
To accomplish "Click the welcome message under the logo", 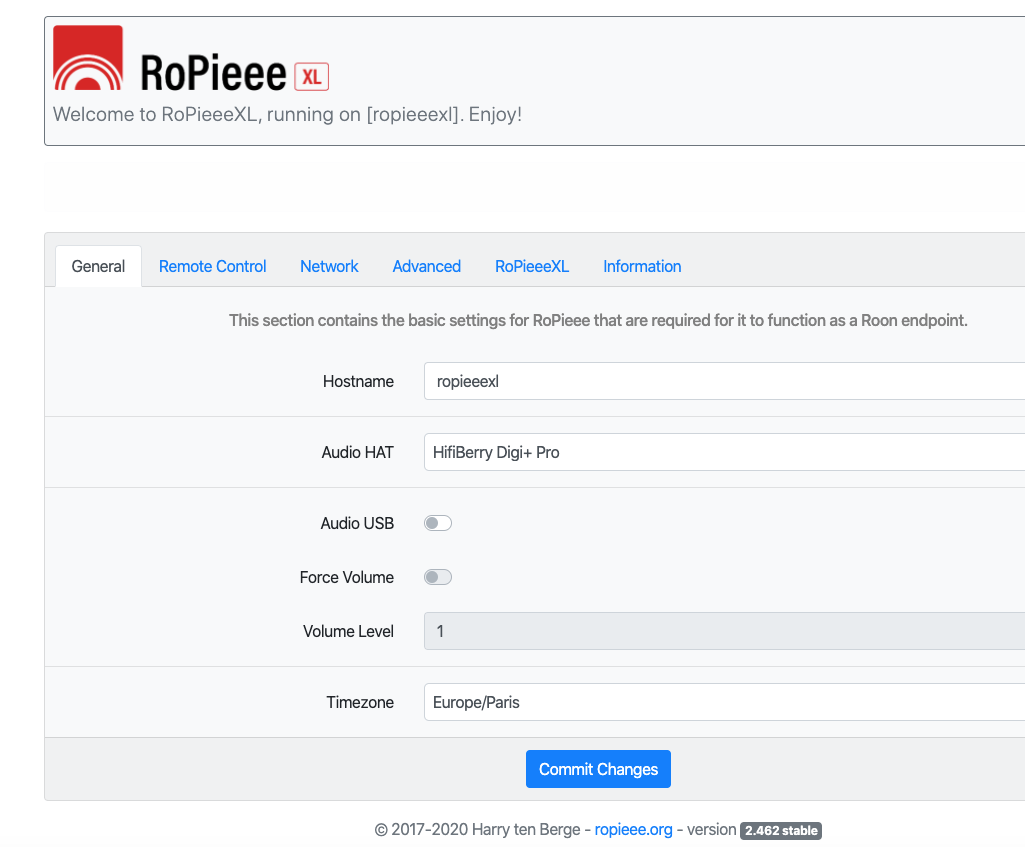I will (288, 114).
